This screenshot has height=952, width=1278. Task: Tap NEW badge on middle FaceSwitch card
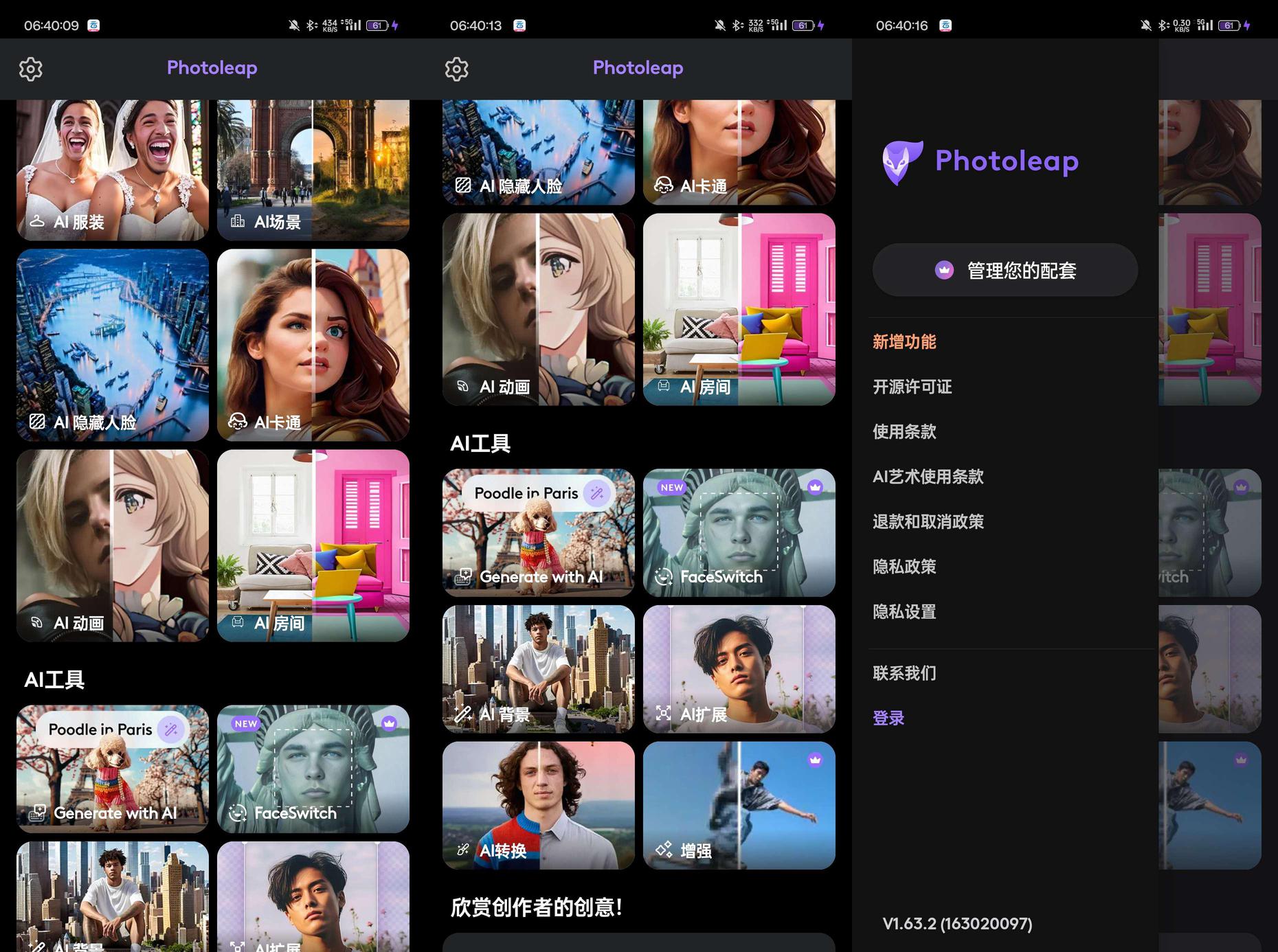(672, 487)
